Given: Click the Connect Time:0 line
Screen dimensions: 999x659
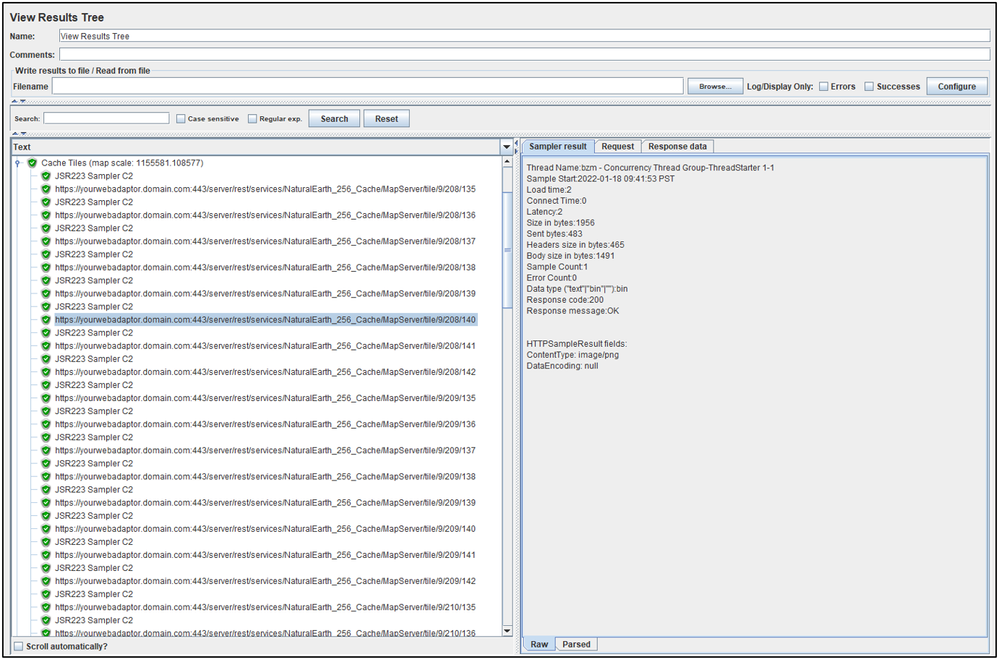Looking at the screenshot, I should click(x=556, y=201).
